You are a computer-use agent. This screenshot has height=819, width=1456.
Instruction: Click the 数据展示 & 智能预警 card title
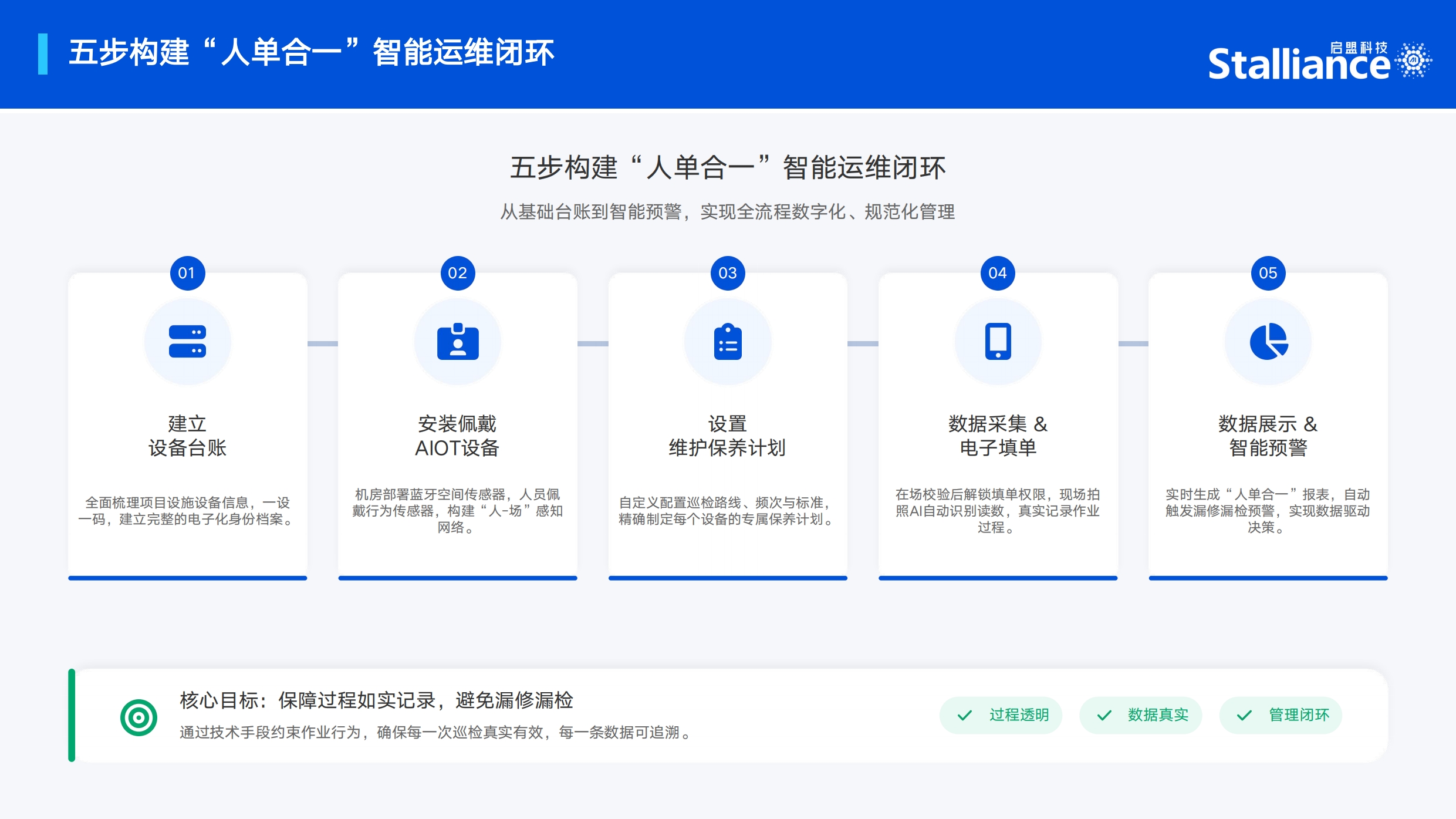pos(1268,436)
